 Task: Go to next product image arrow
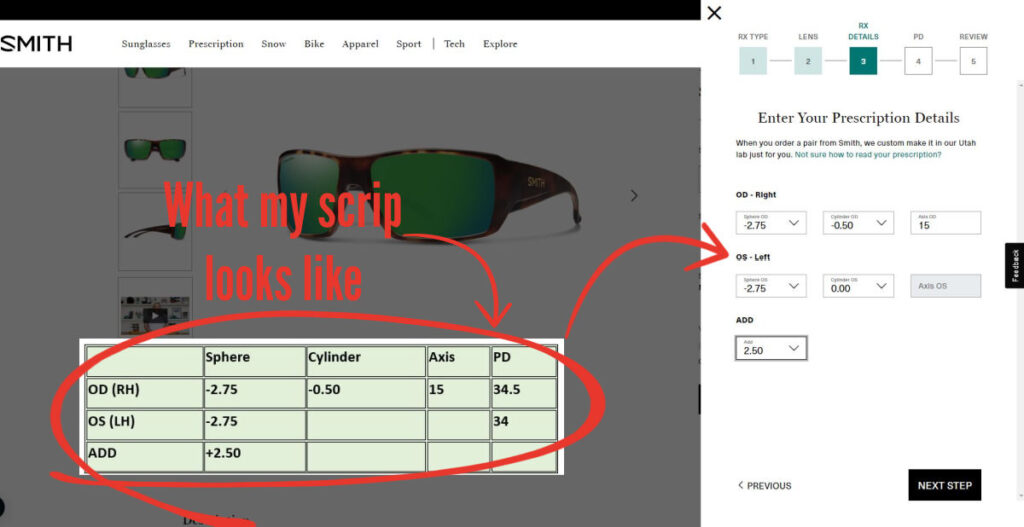point(633,195)
